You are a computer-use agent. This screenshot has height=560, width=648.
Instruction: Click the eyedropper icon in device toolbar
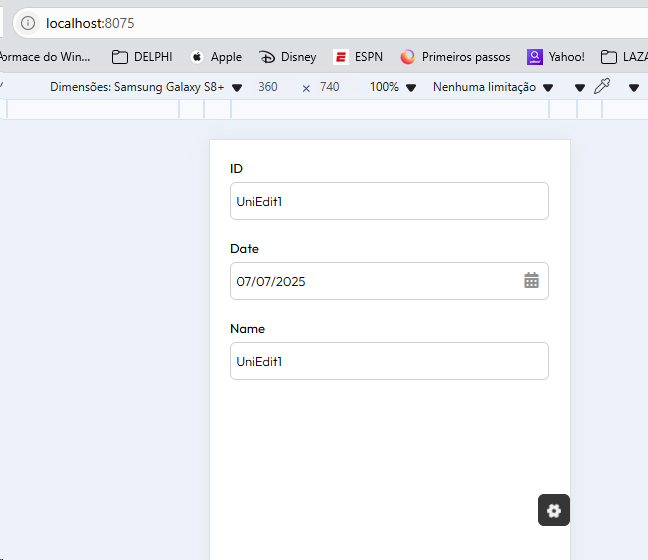click(x=602, y=87)
